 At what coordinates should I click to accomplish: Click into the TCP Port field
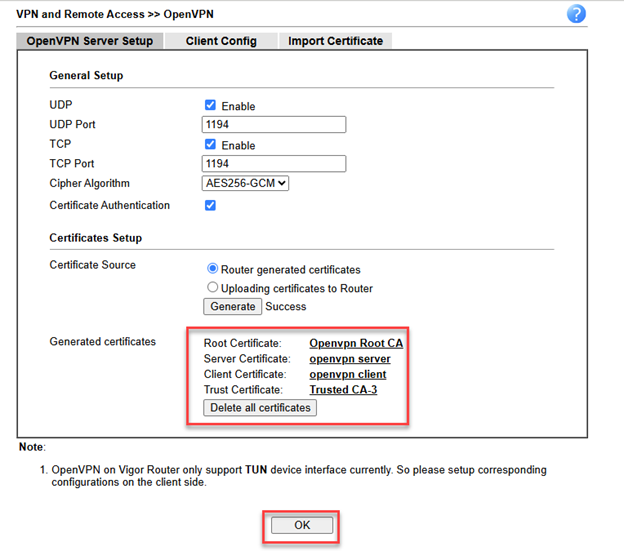tap(273, 164)
